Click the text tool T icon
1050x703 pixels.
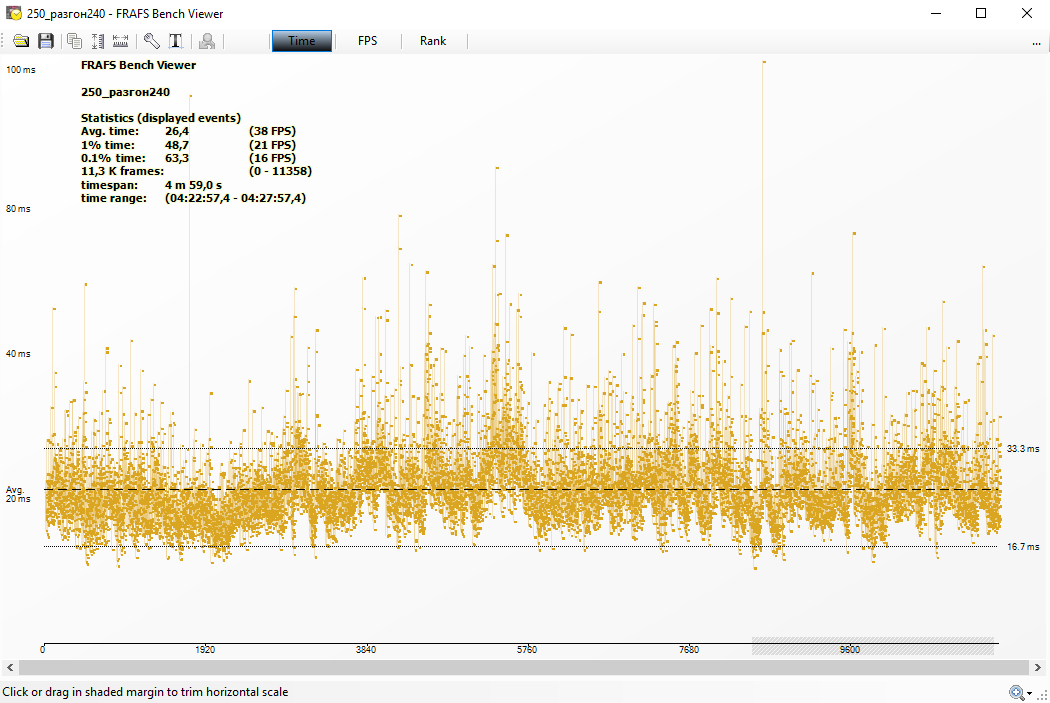175,41
